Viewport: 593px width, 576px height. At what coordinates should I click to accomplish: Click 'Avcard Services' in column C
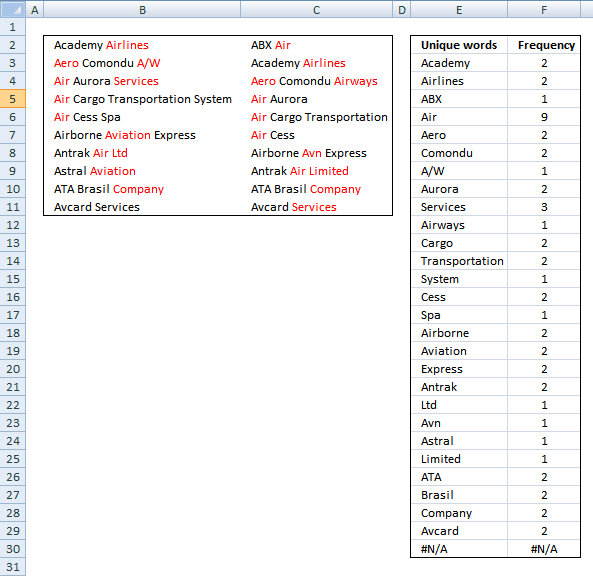coord(317,207)
